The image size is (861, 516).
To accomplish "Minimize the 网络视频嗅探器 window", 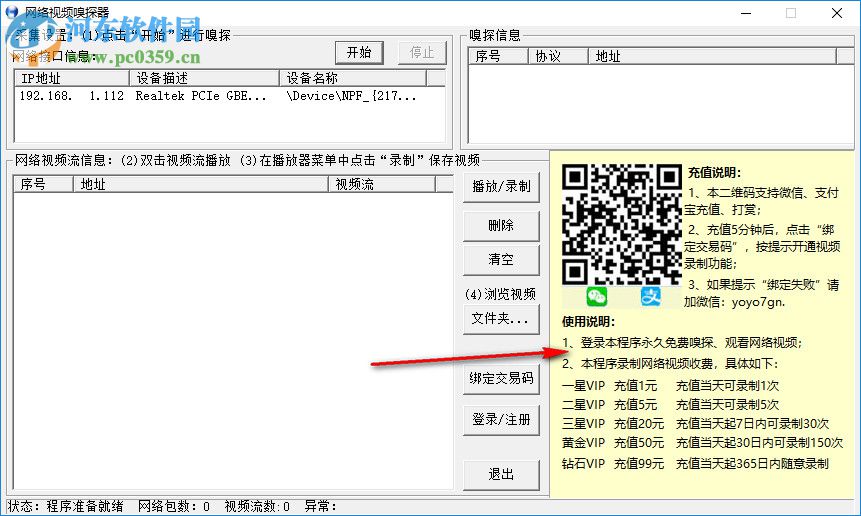I will pos(746,13).
